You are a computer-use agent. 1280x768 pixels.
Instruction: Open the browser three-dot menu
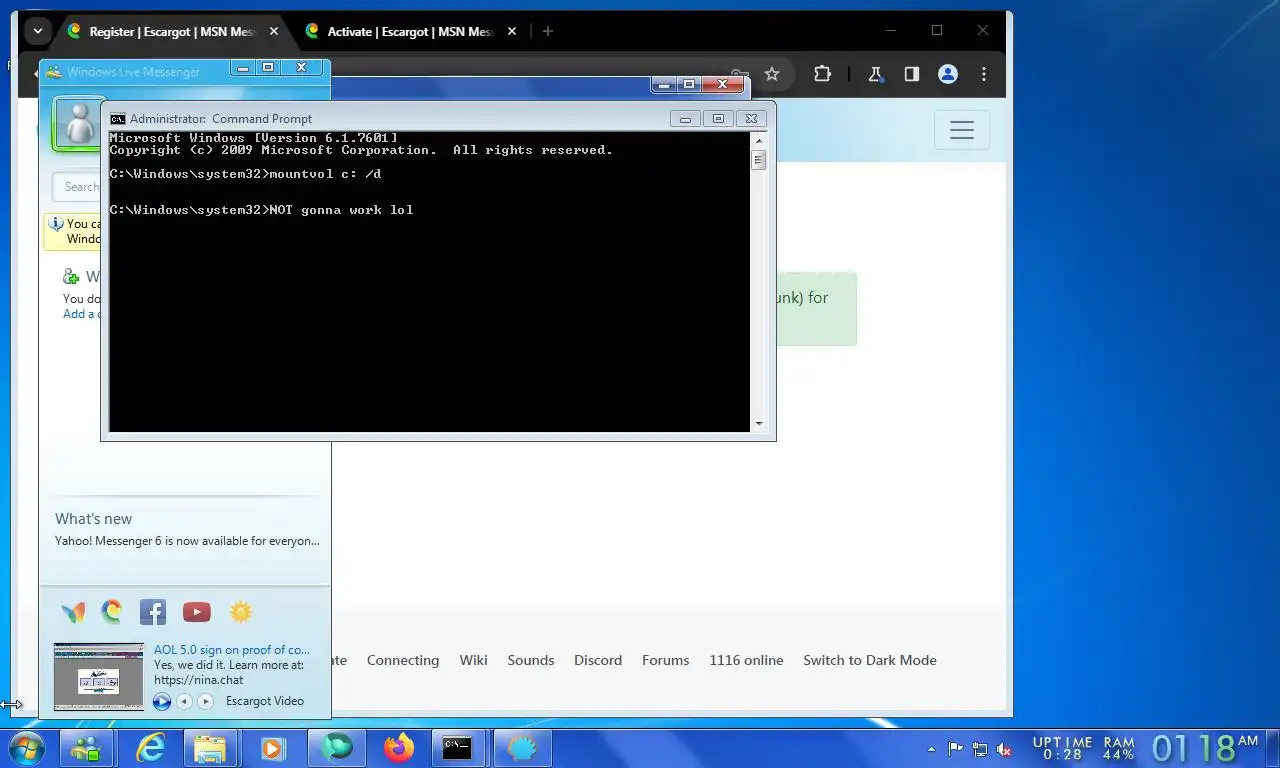pyautogui.click(x=984, y=74)
